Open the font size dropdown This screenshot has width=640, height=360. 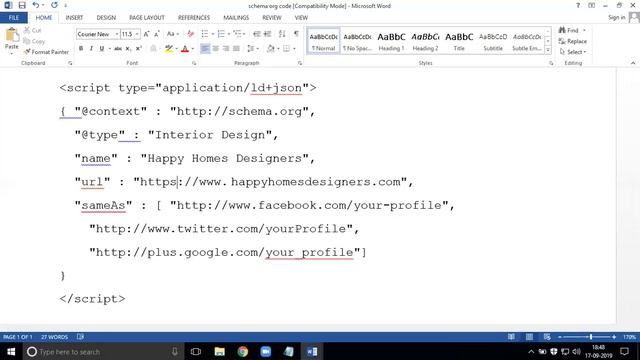click(137, 34)
